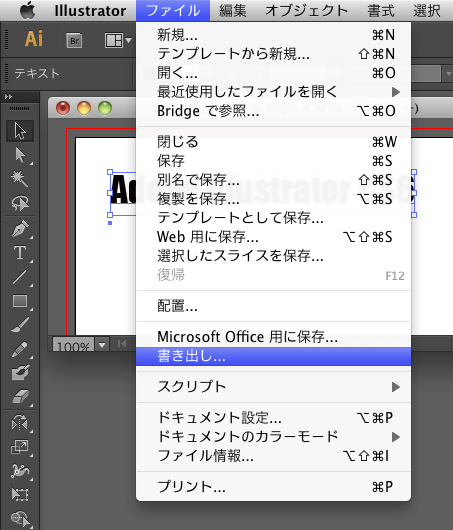This screenshot has height=530, width=453.
Task: Click the red close button of document window
Action: (x=63, y=108)
